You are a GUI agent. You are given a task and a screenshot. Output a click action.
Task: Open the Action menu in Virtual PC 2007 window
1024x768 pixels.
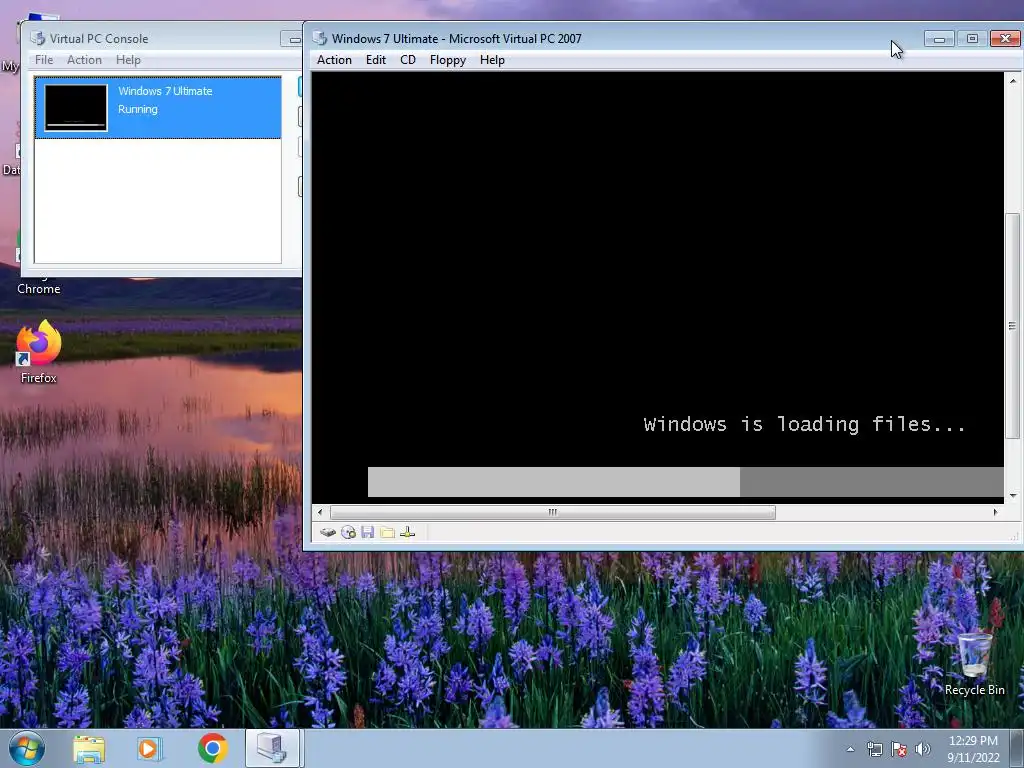click(x=334, y=60)
